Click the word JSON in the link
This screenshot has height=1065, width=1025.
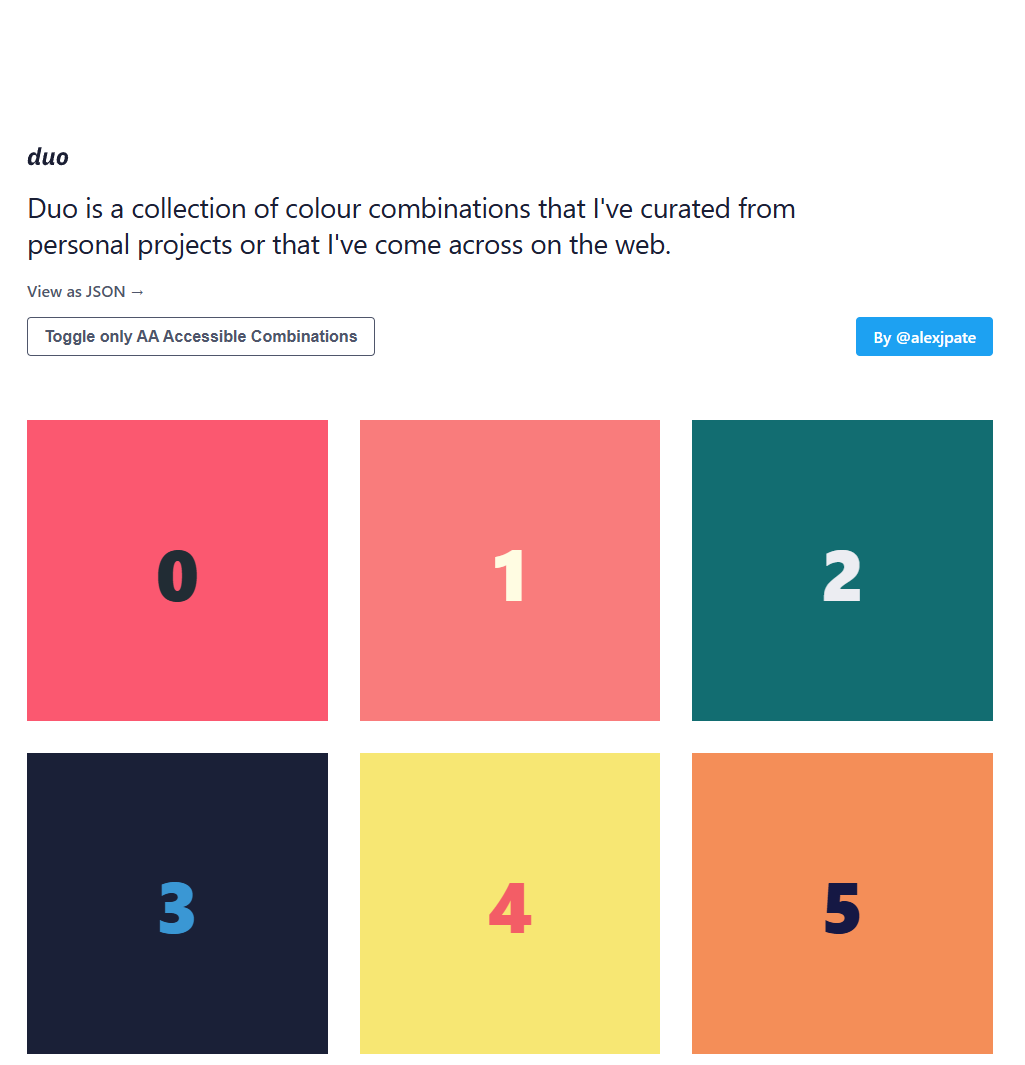click(x=105, y=291)
